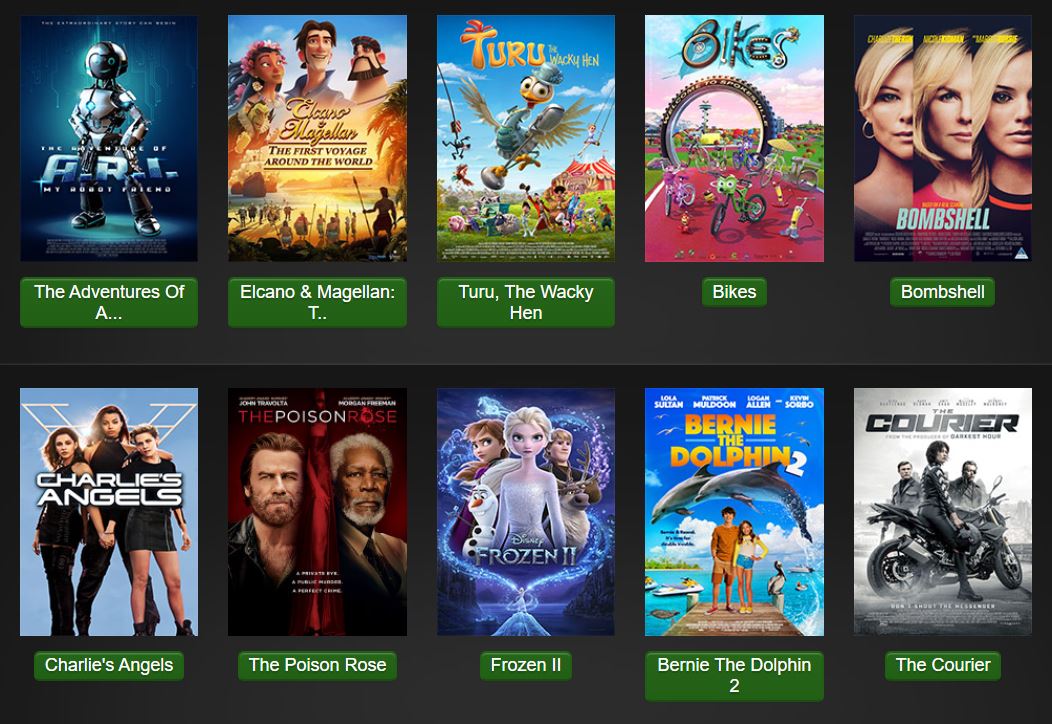Viewport: 1052px width, 724px height.
Task: Open the Charlie's Angels poster image
Action: pyautogui.click(x=109, y=512)
